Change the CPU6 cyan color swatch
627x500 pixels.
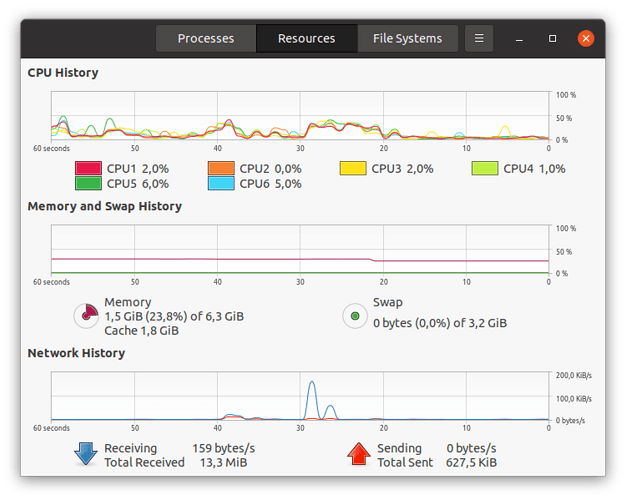(x=221, y=184)
